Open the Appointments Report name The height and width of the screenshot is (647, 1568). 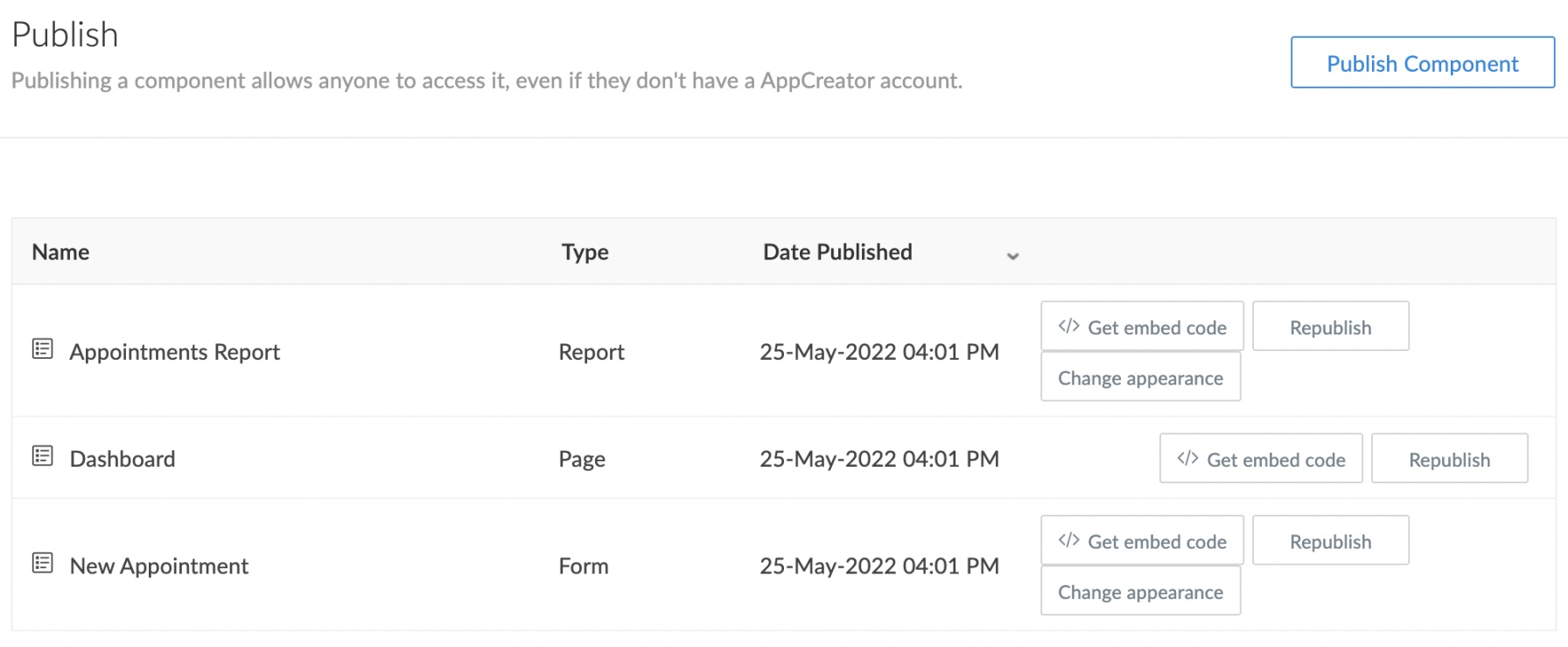click(175, 352)
